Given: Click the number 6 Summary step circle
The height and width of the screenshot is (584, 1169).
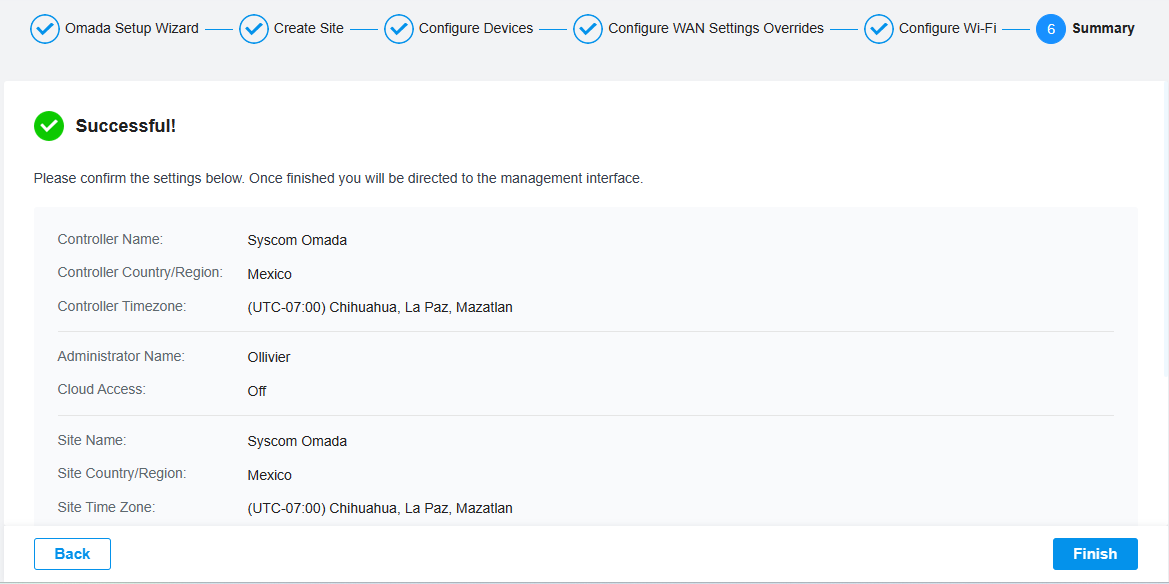Looking at the screenshot, I should click(1051, 29).
